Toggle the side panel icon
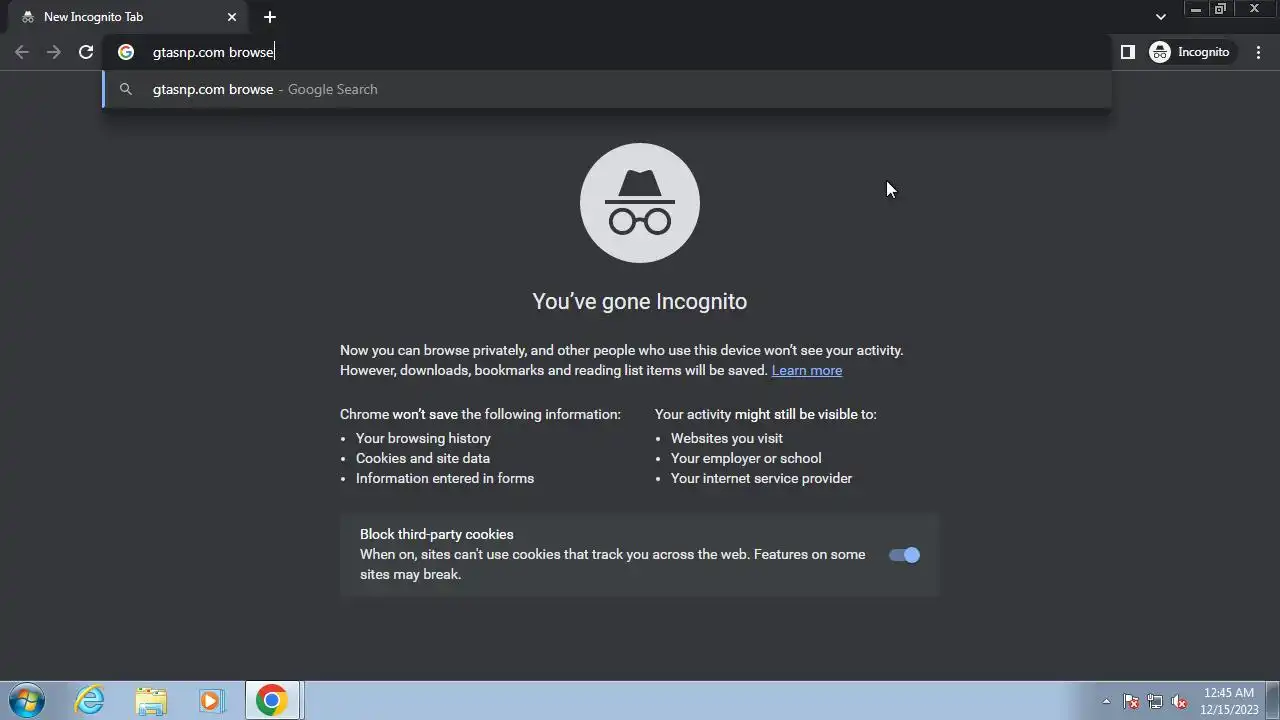1280x720 pixels. click(x=1128, y=52)
